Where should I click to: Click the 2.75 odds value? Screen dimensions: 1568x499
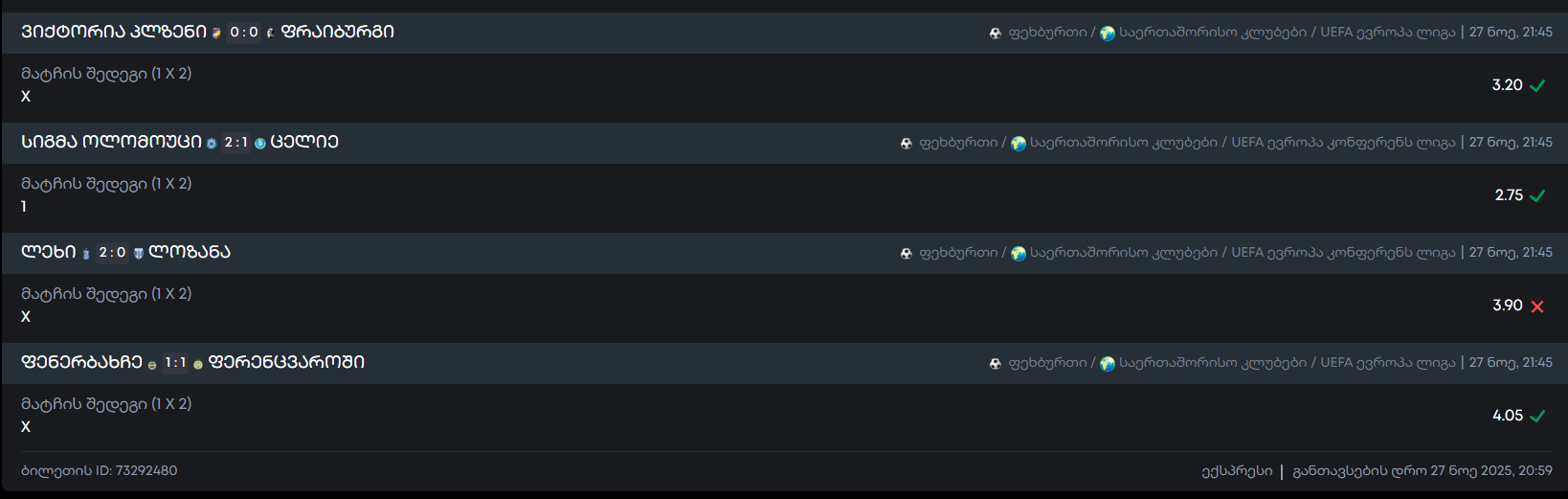pyautogui.click(x=1509, y=195)
